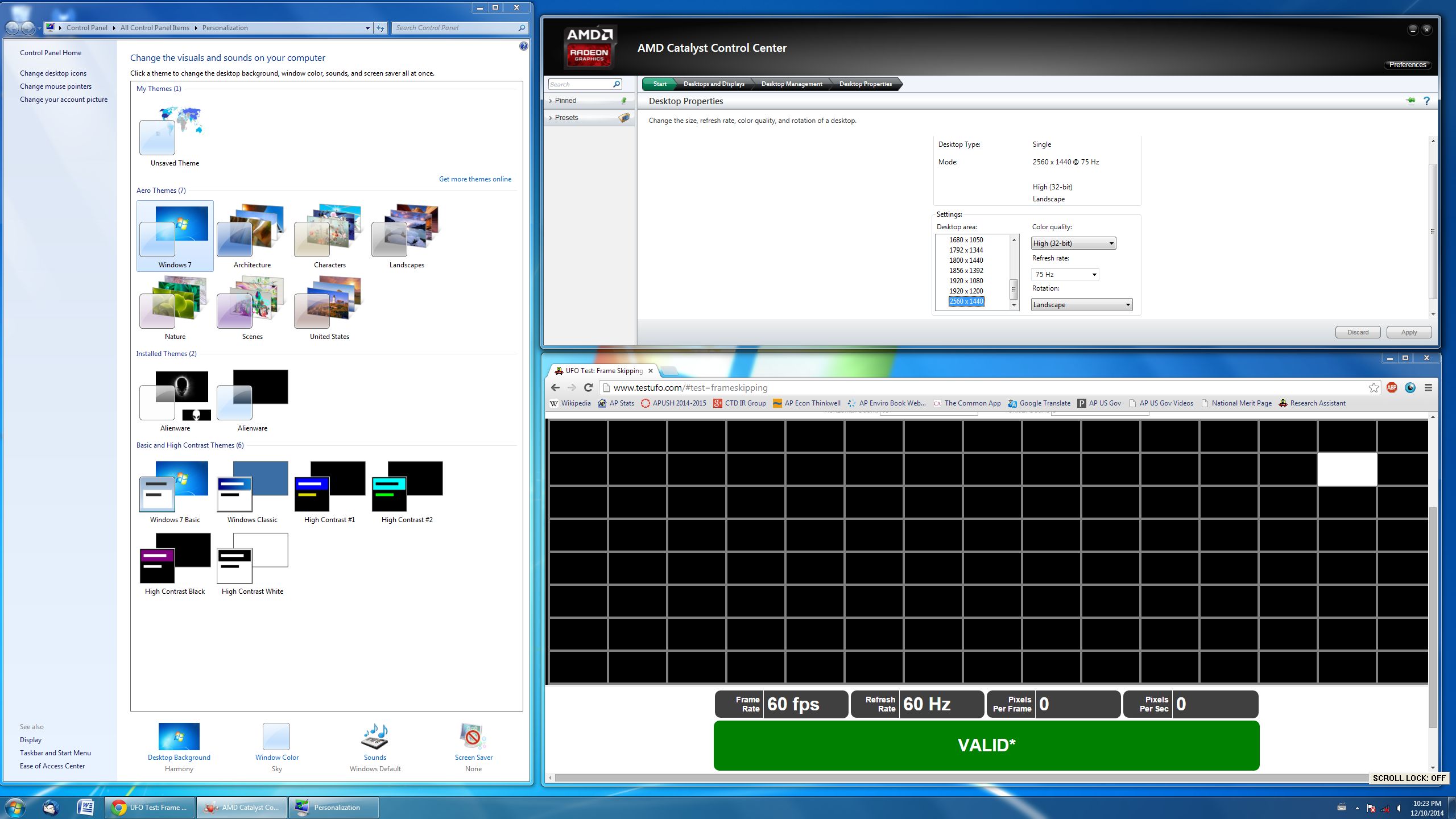Open the Rotation Landscape dropdown
The image size is (1456, 819).
pos(1081,305)
